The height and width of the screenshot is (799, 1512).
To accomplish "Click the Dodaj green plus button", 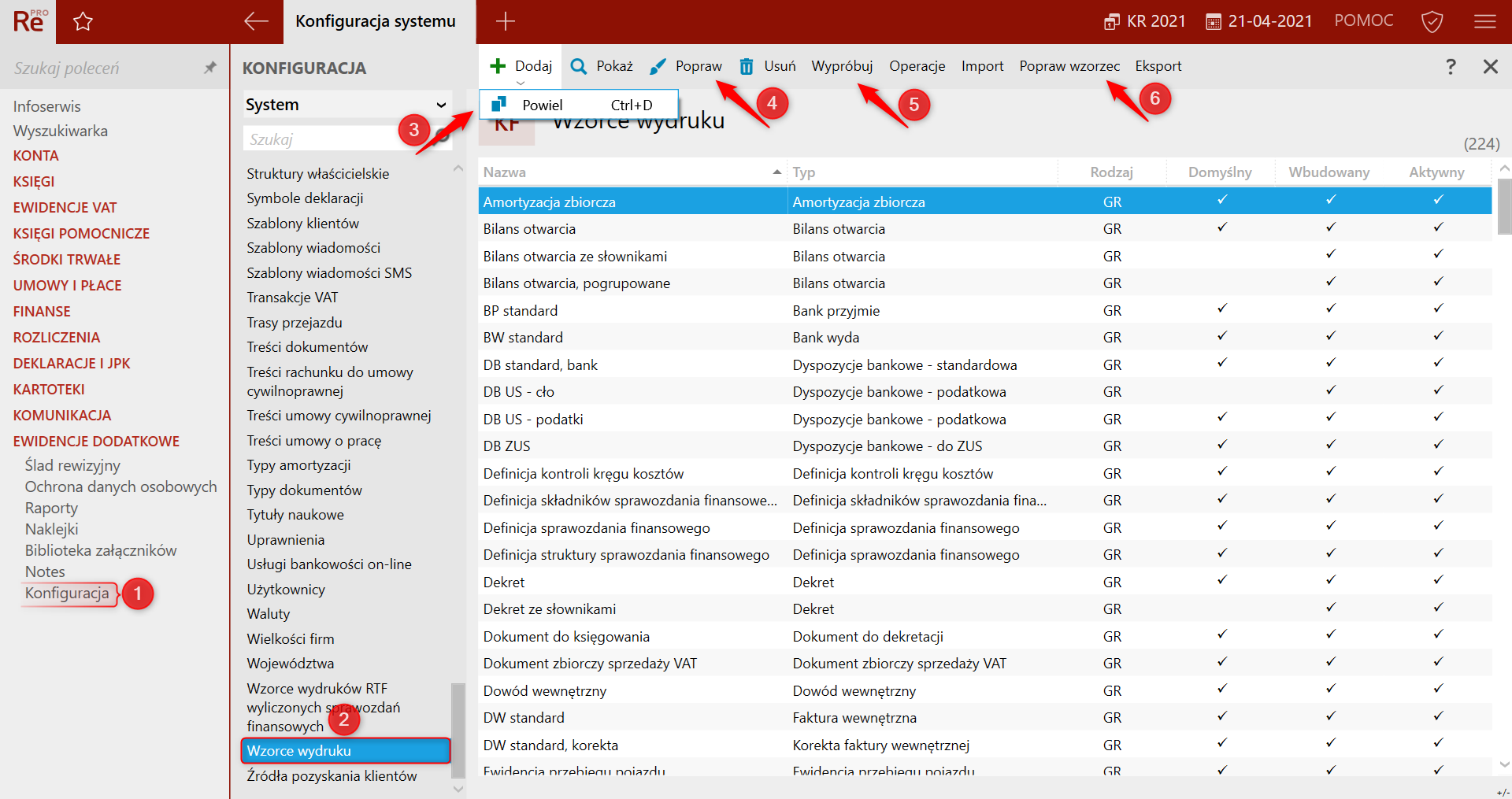I will [521, 66].
